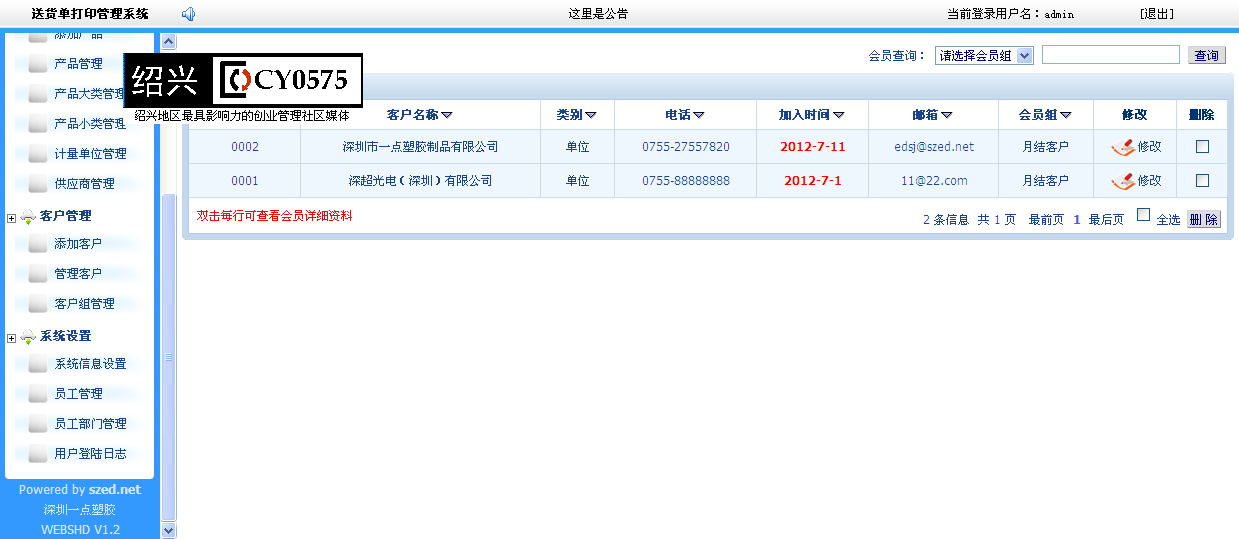Sort by the 类别 column header arrow
This screenshot has height=539, width=1239.
(x=591, y=115)
